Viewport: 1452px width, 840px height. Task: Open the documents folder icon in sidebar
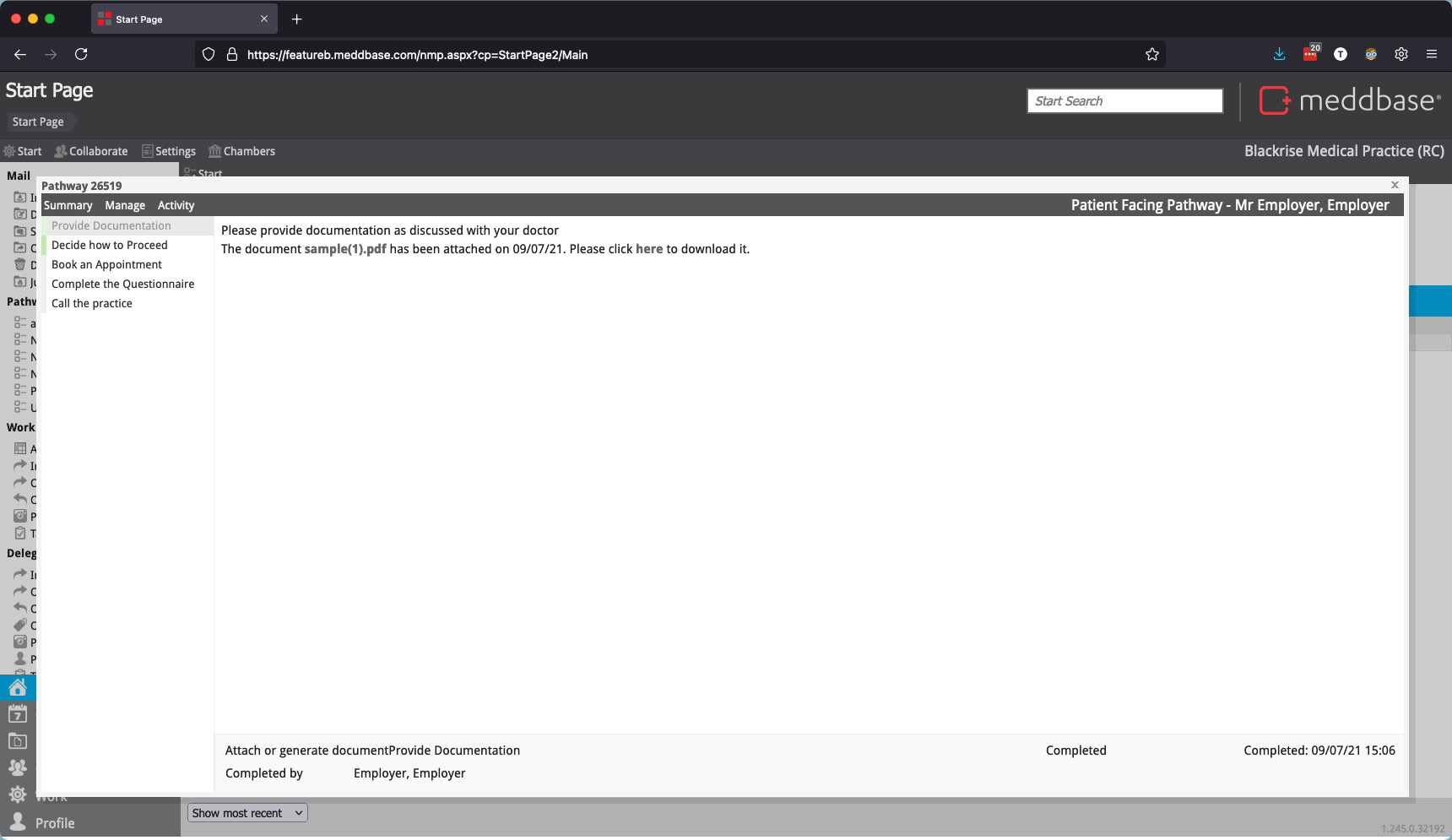(18, 741)
